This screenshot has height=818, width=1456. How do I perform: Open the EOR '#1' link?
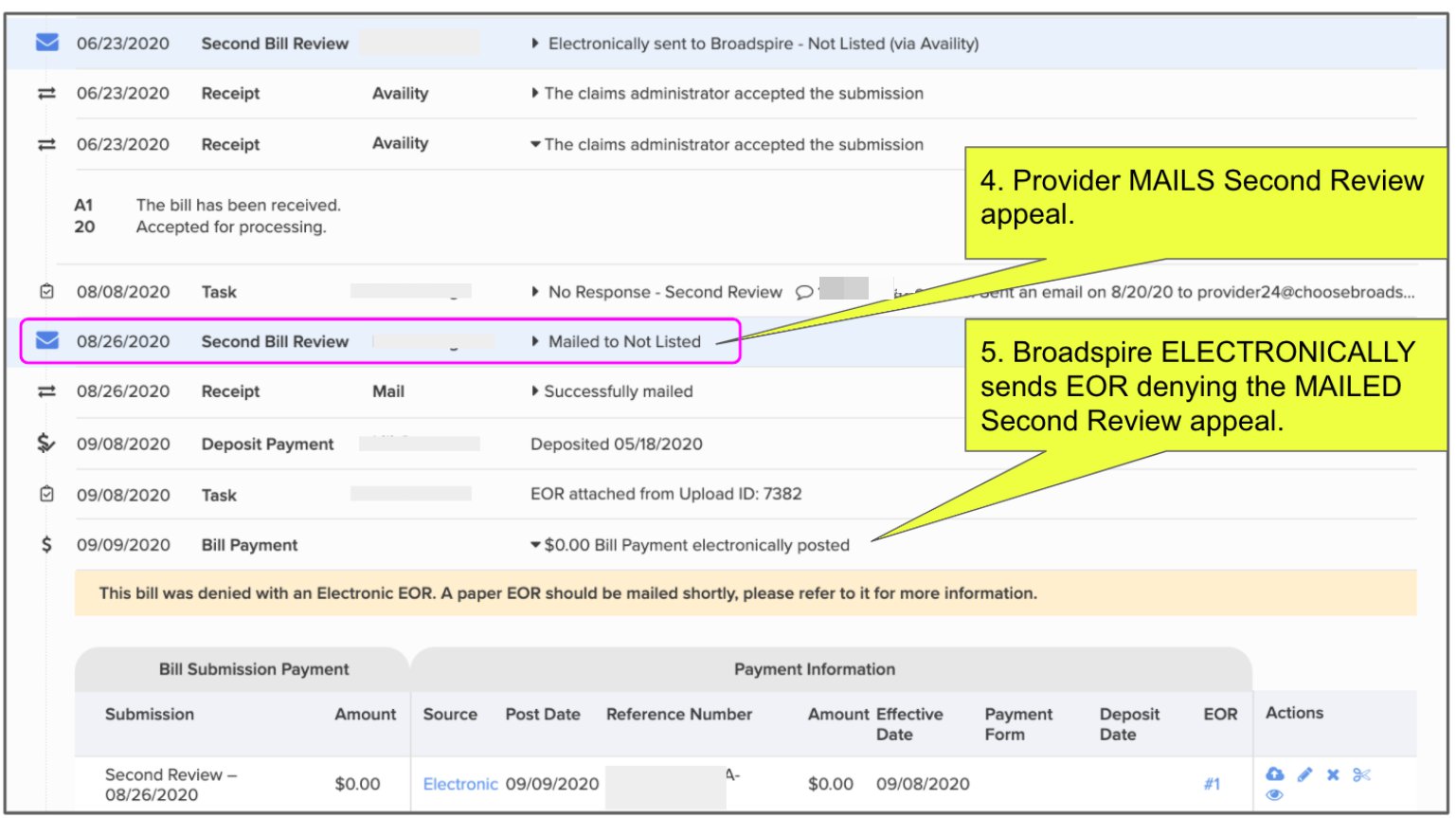pyautogui.click(x=1212, y=784)
